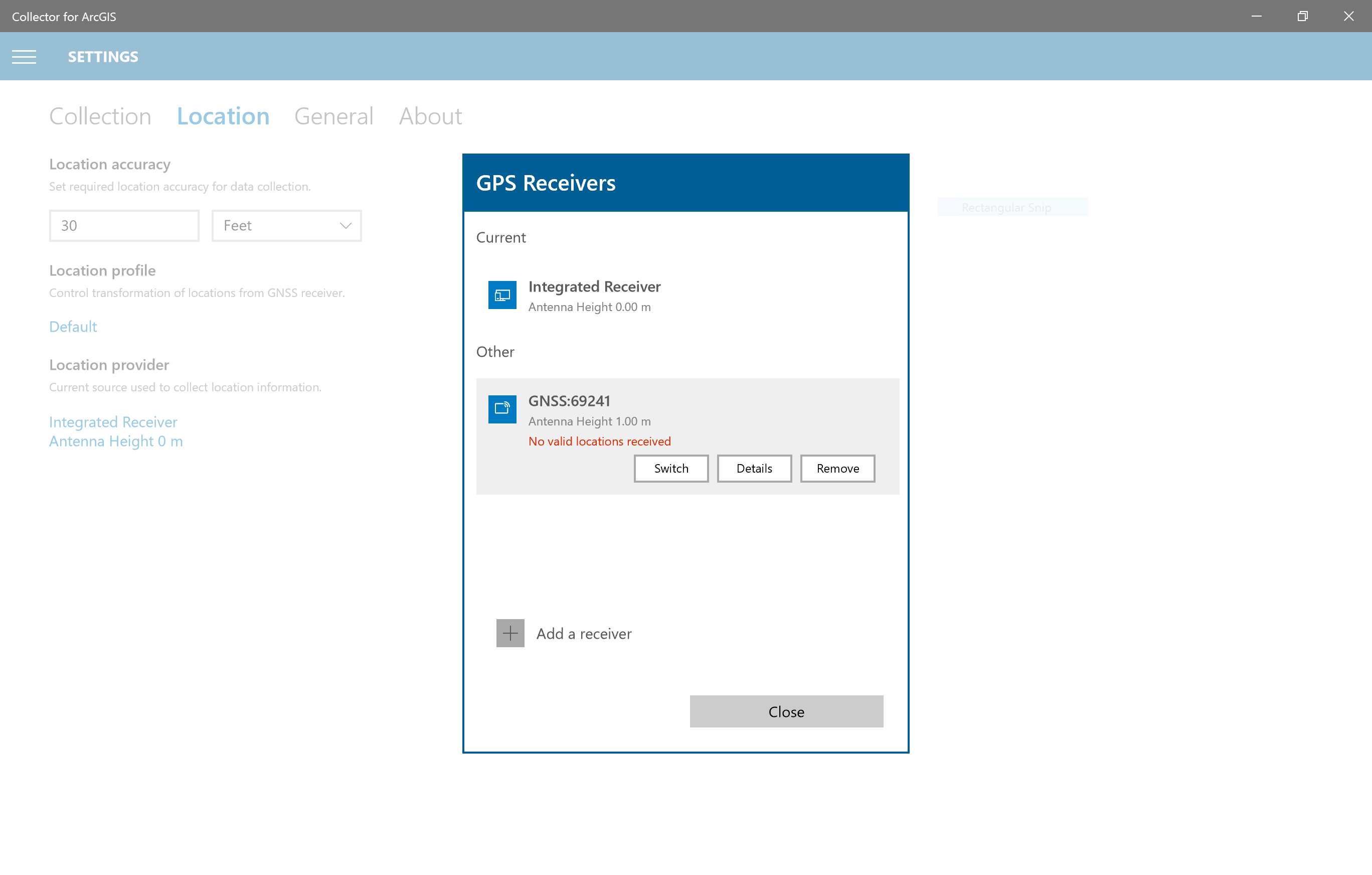Click Add a receiver label

click(584, 634)
